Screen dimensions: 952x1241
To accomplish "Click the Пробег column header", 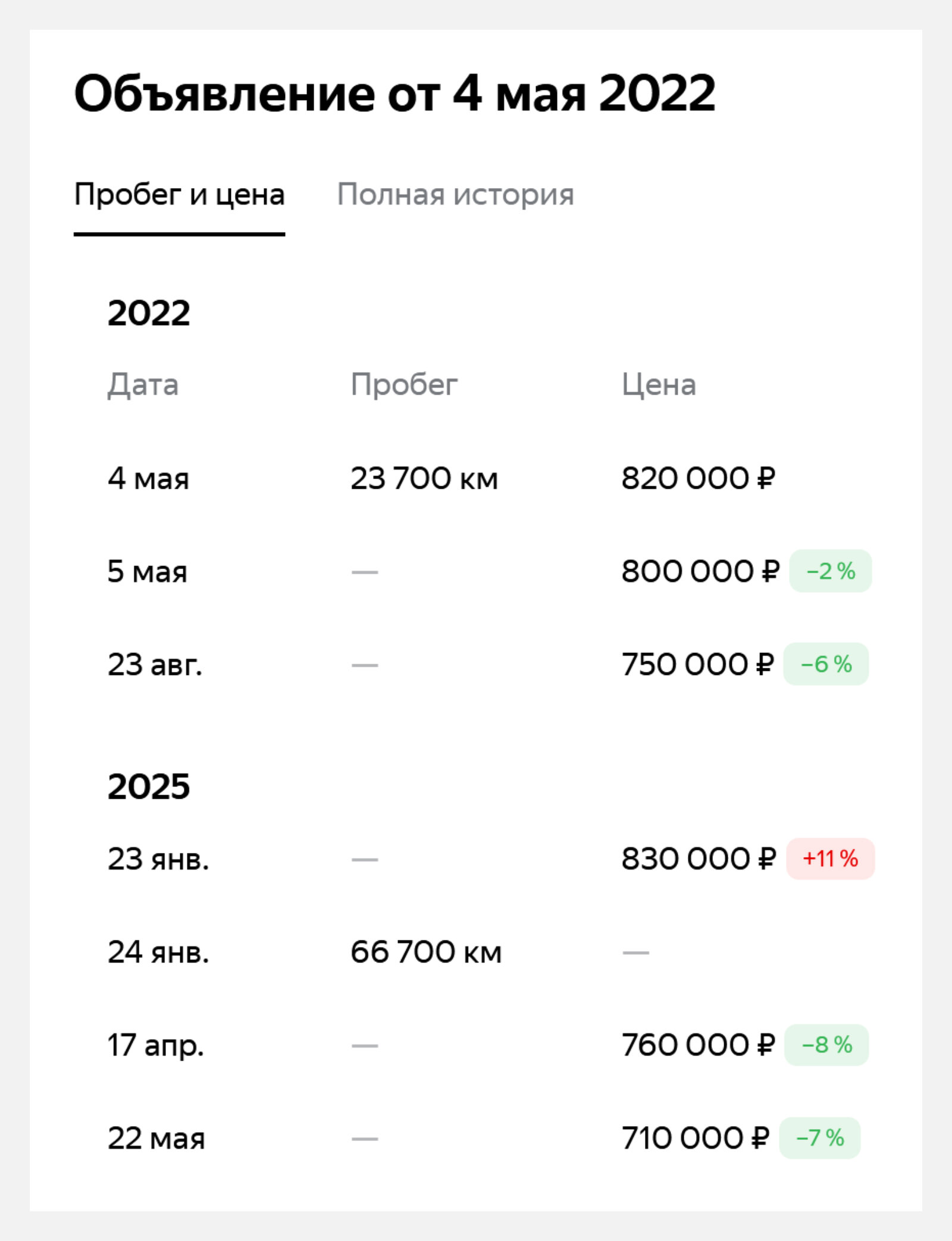I will 404,385.
